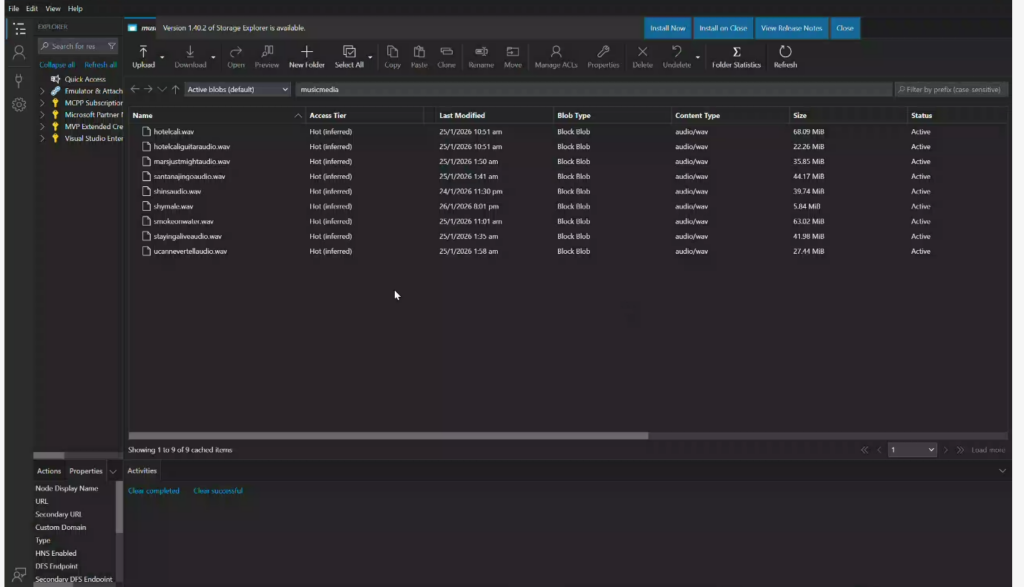The image size is (1024, 587).
Task: Open the feedback icon at sidebar bottom
Action: click(18, 574)
